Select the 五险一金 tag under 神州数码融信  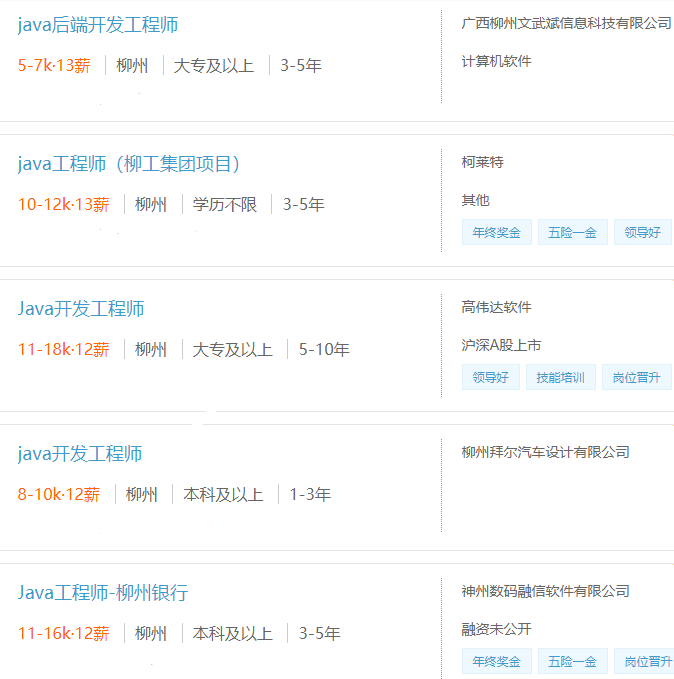[x=572, y=661]
